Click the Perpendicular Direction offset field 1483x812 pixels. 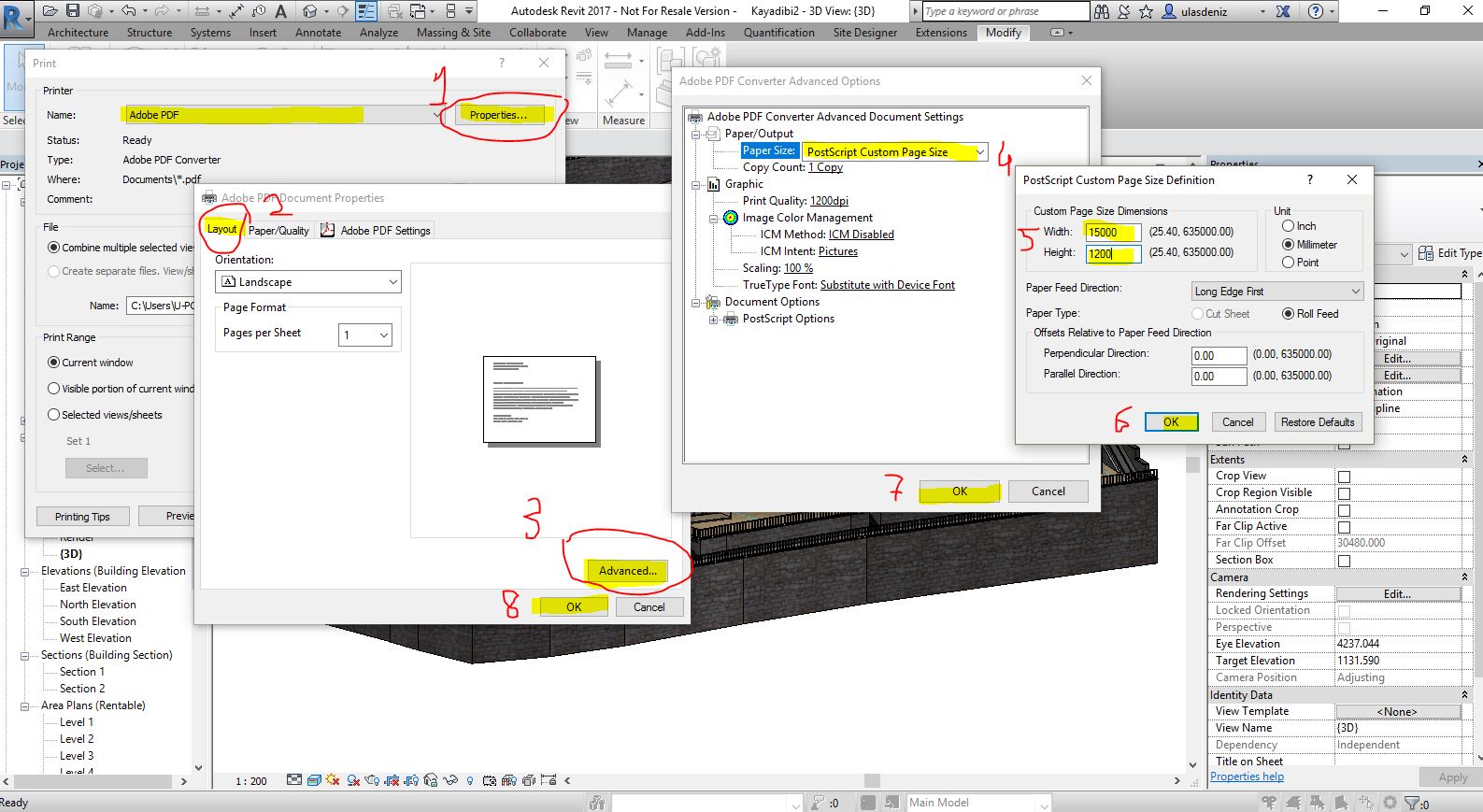pos(1219,356)
